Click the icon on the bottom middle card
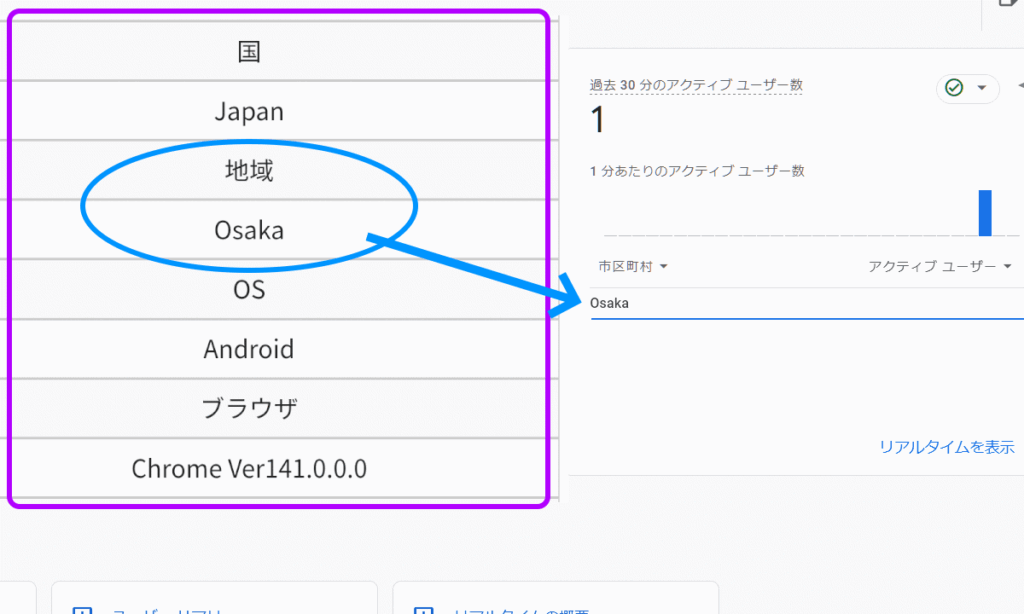The image size is (1024, 614). pos(423,609)
